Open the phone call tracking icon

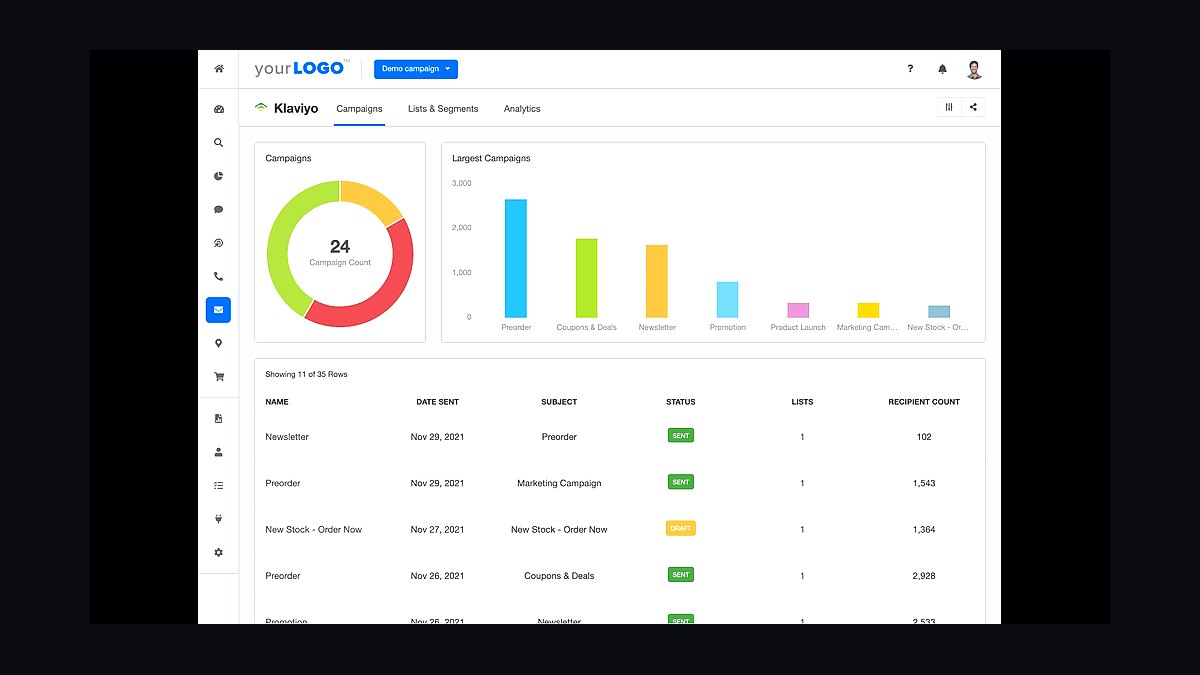tap(218, 277)
